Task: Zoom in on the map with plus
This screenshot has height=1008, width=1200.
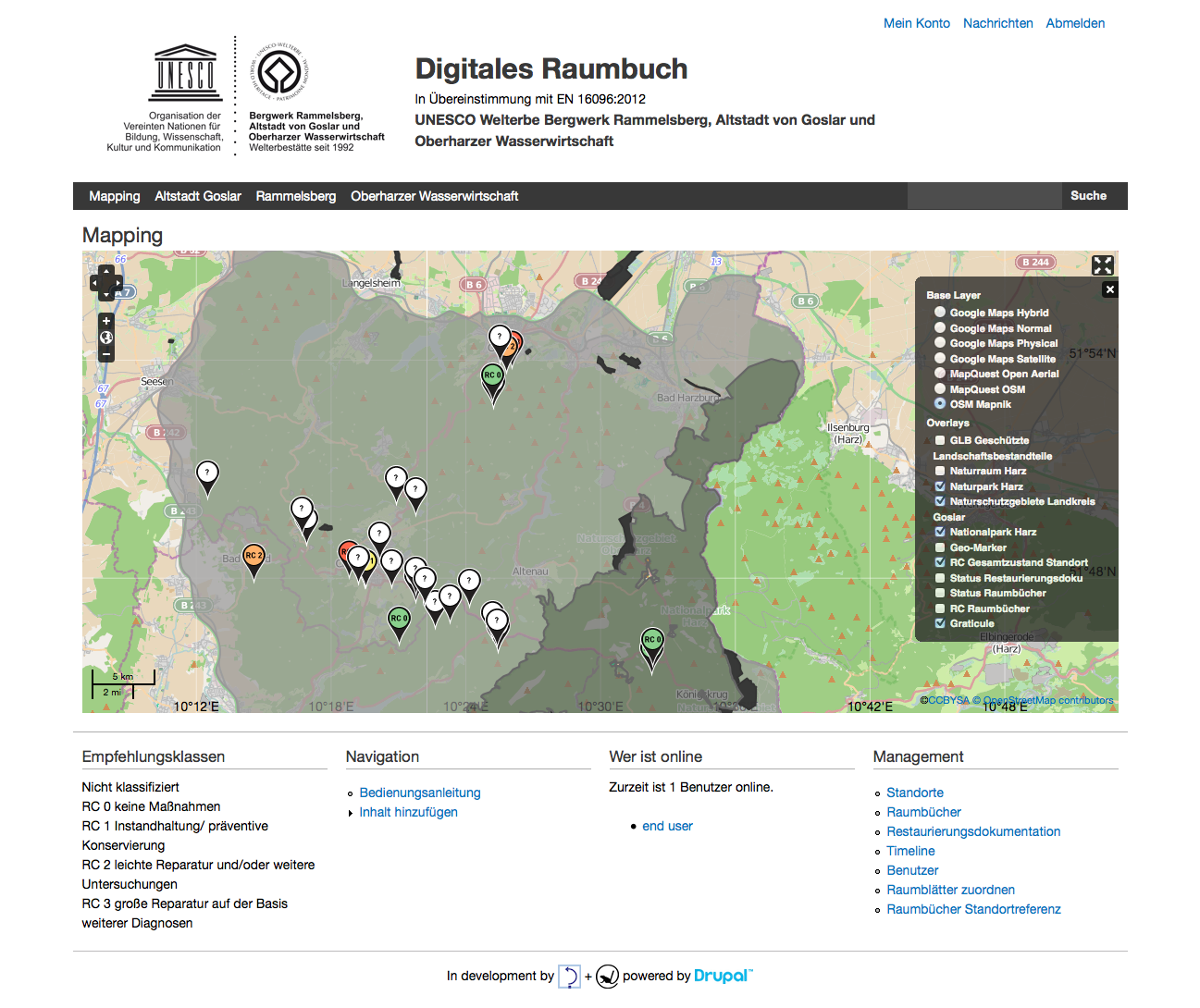Action: pyautogui.click(x=106, y=321)
